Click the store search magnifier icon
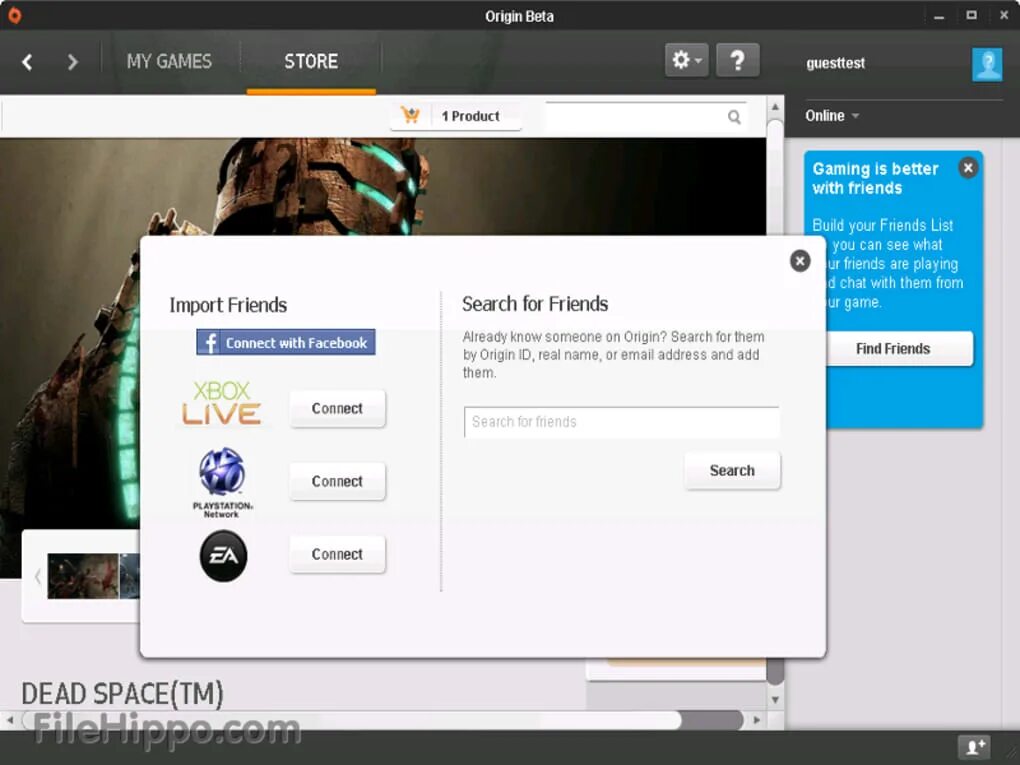 click(x=734, y=116)
